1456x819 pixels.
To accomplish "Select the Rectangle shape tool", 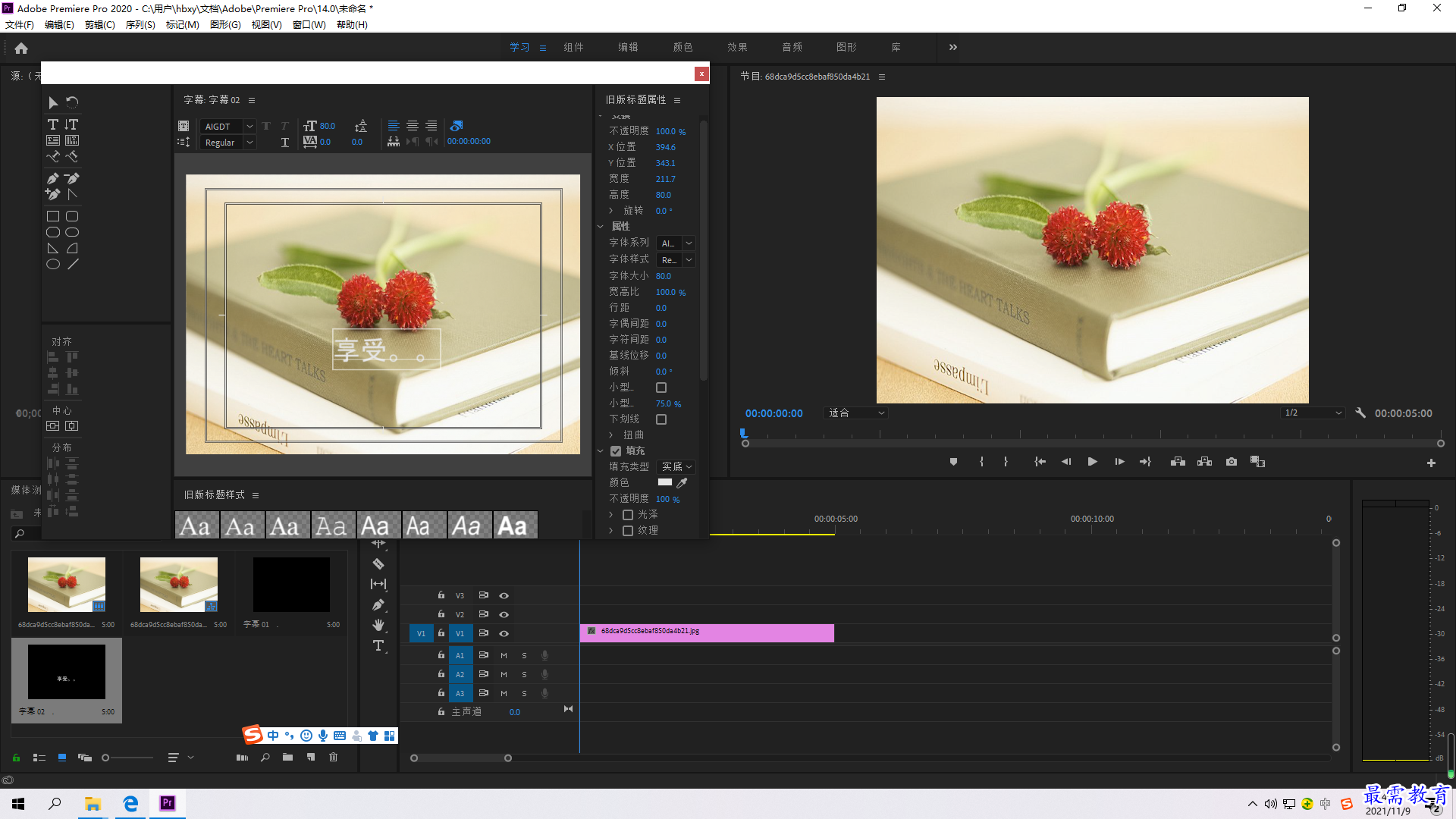I will [x=53, y=216].
